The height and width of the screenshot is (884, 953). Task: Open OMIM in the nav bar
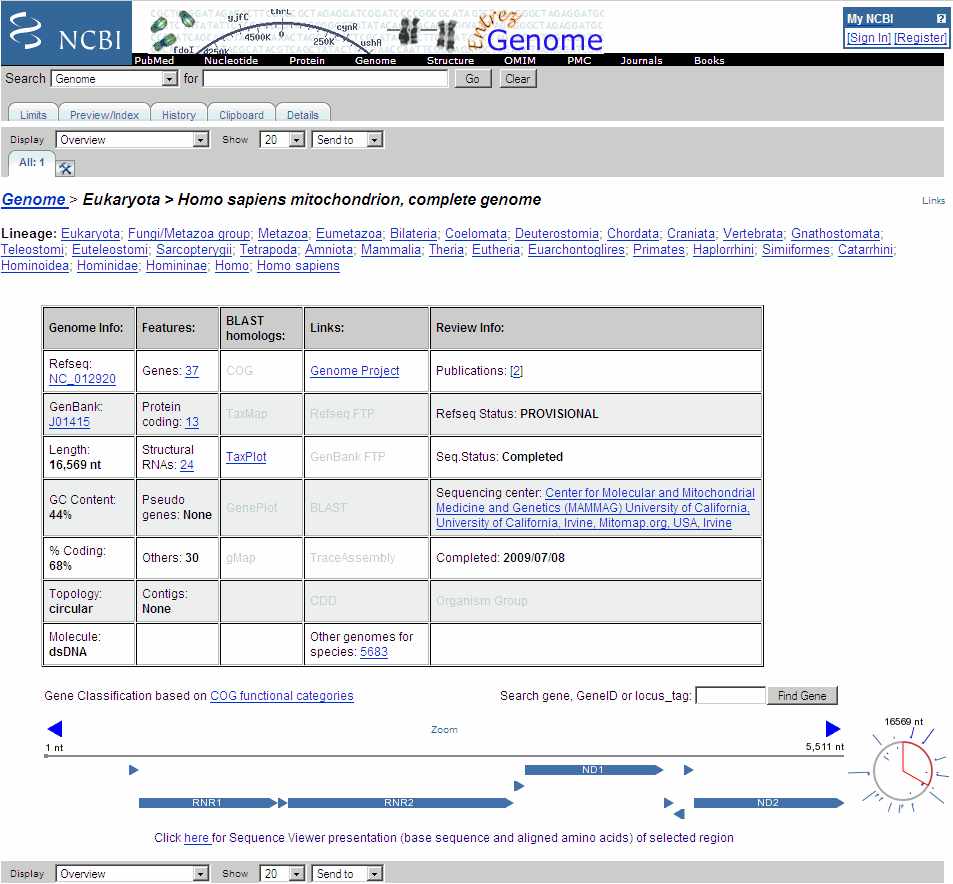click(520, 60)
